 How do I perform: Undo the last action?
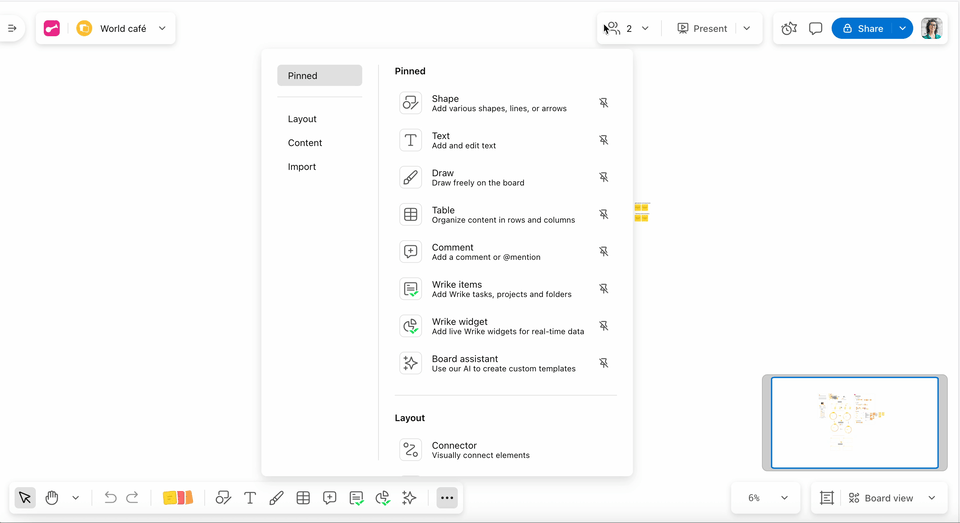110,498
